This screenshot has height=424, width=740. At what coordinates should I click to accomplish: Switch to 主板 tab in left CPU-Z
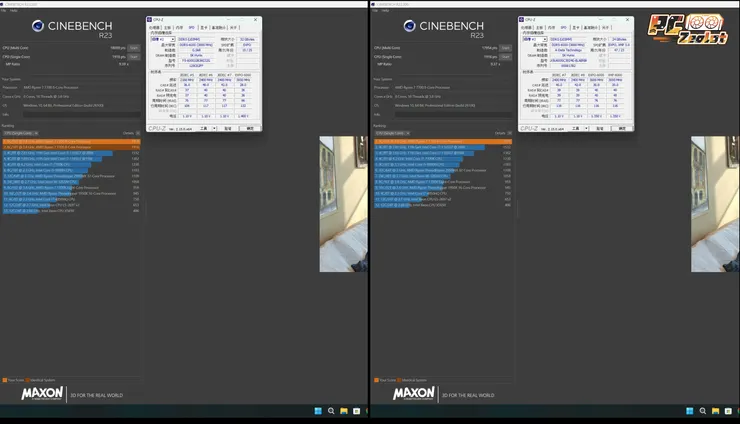point(167,28)
